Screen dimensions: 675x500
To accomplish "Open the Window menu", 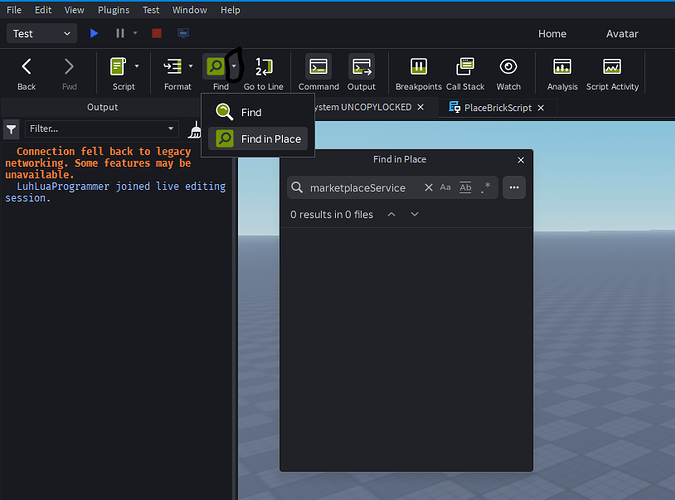I will (x=189, y=10).
